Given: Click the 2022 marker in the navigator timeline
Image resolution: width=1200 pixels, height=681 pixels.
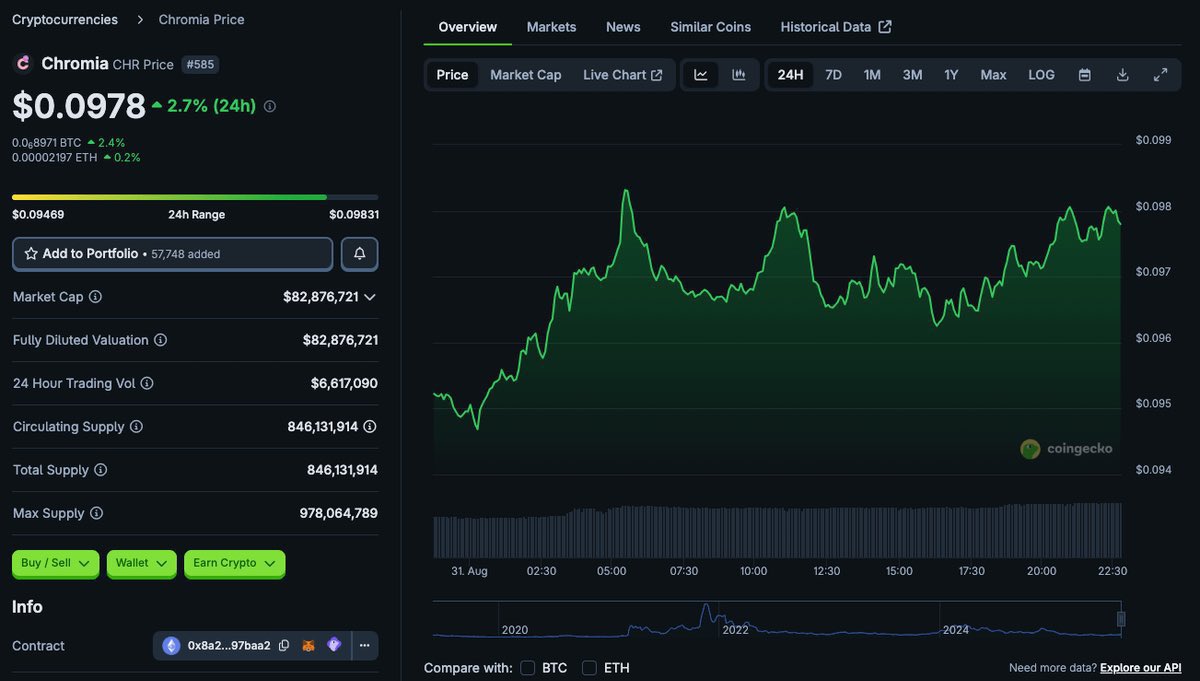Looking at the screenshot, I should point(735,630).
